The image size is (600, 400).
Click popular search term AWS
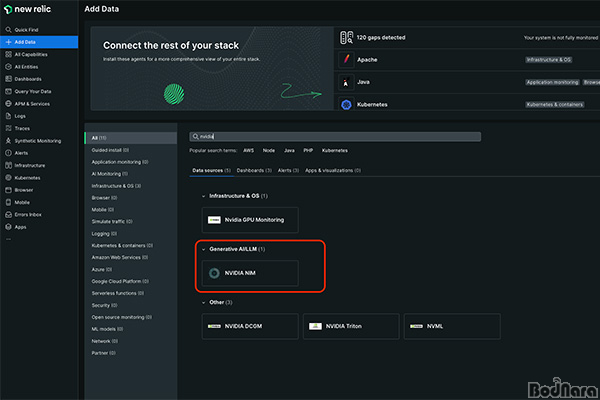[x=248, y=150]
